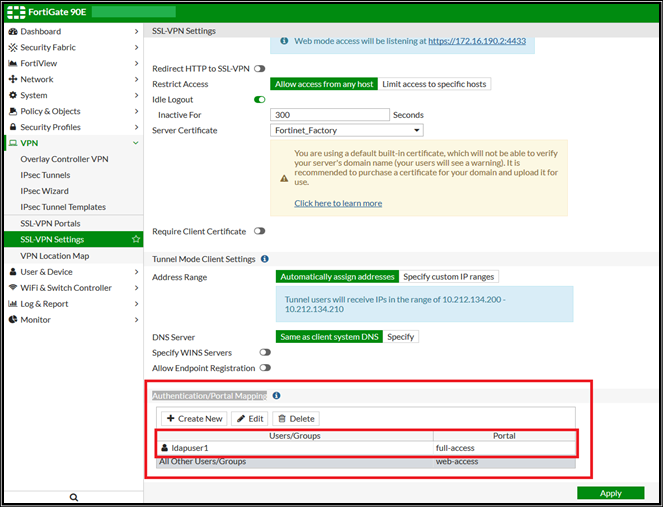Click the Security Profiles lock icon
The width and height of the screenshot is (663, 507).
tap(12, 128)
